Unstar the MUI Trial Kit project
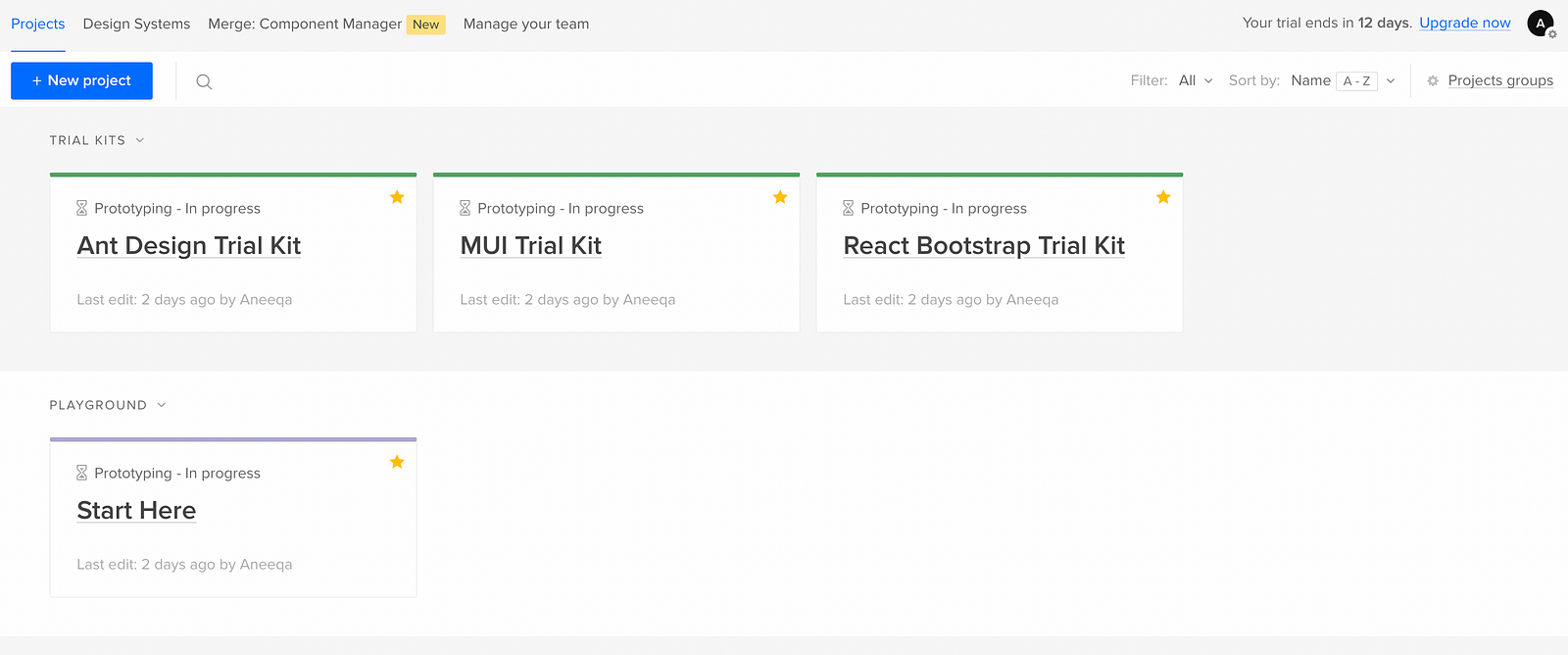Image resolution: width=1568 pixels, height=655 pixels. 780,197
